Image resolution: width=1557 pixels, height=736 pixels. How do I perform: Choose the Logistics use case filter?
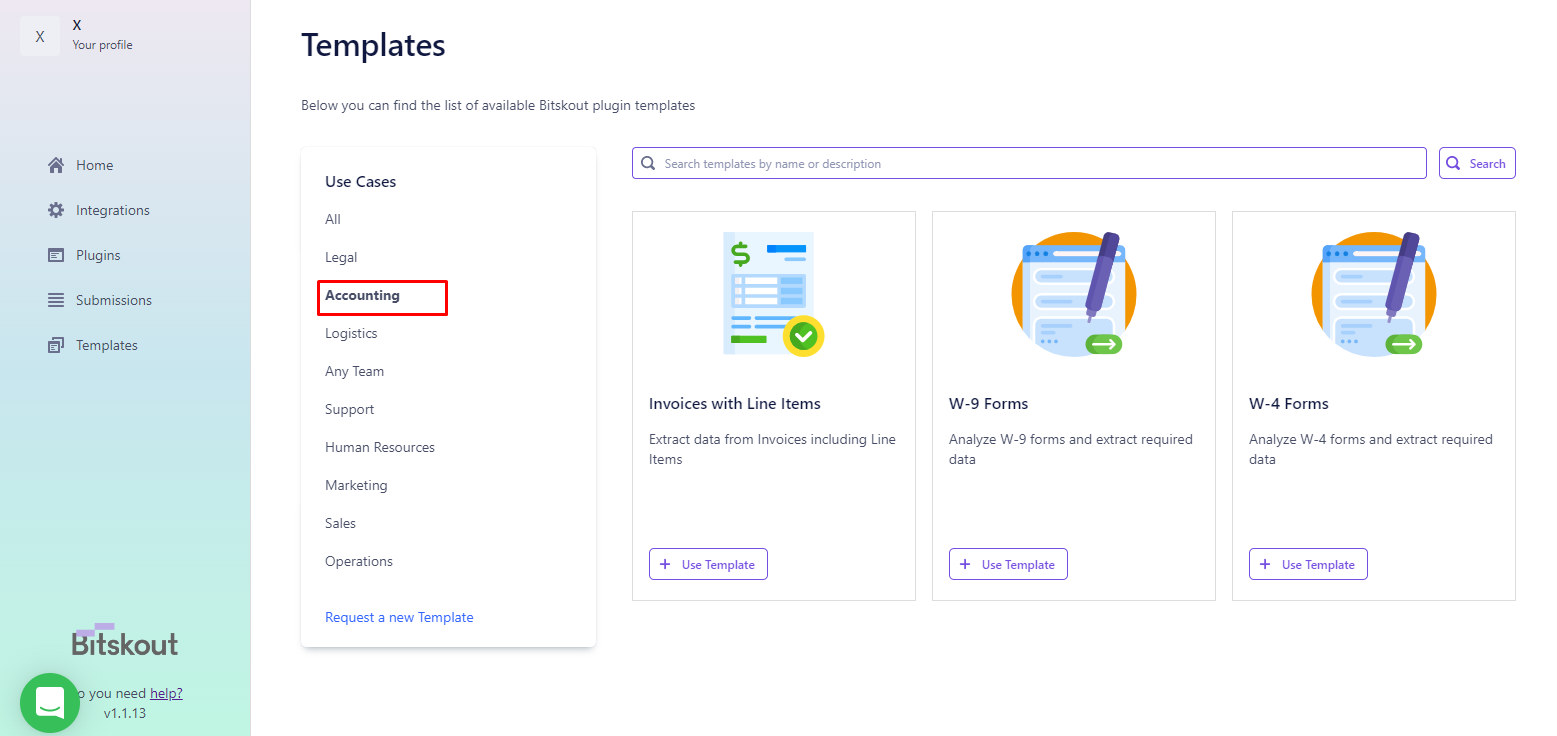(x=351, y=333)
